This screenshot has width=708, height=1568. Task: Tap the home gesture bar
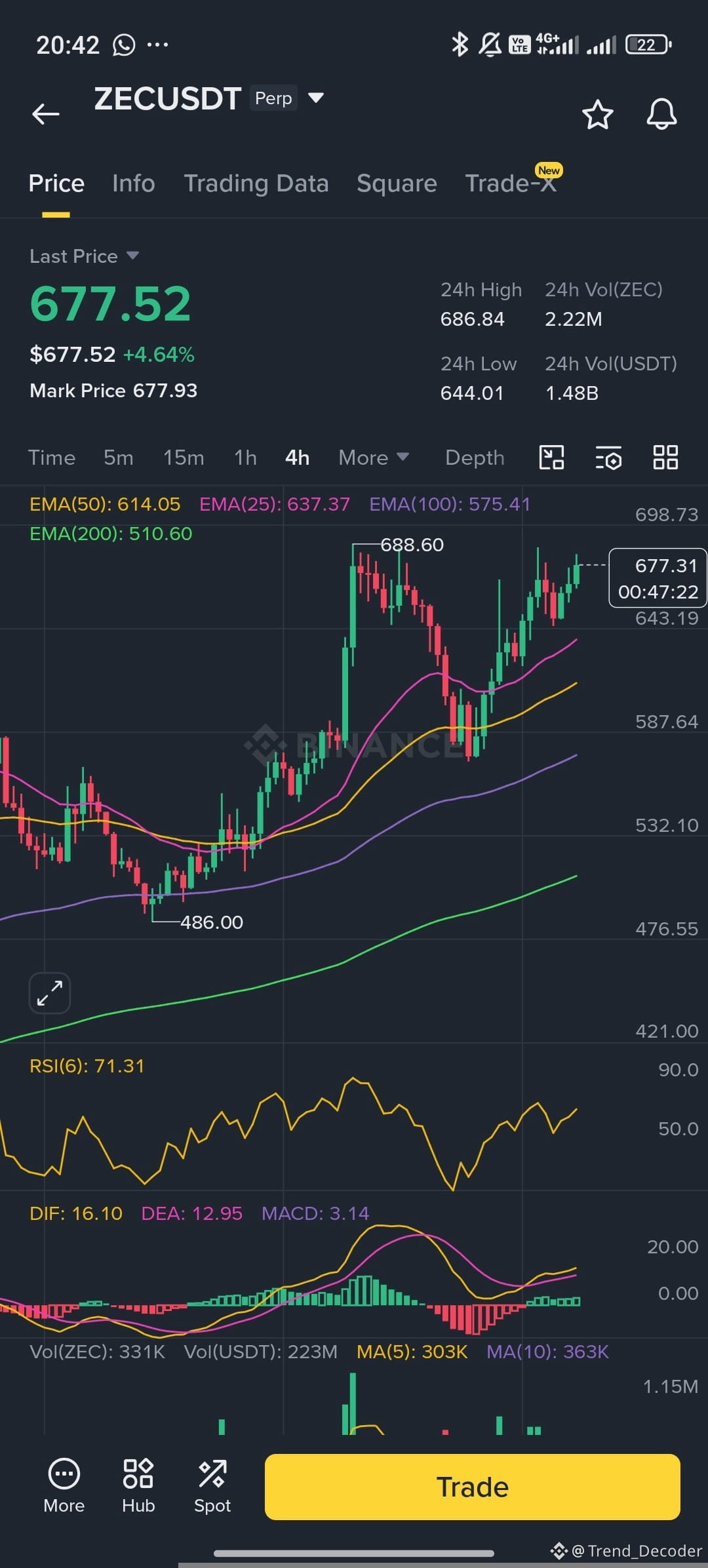[x=354, y=1553]
